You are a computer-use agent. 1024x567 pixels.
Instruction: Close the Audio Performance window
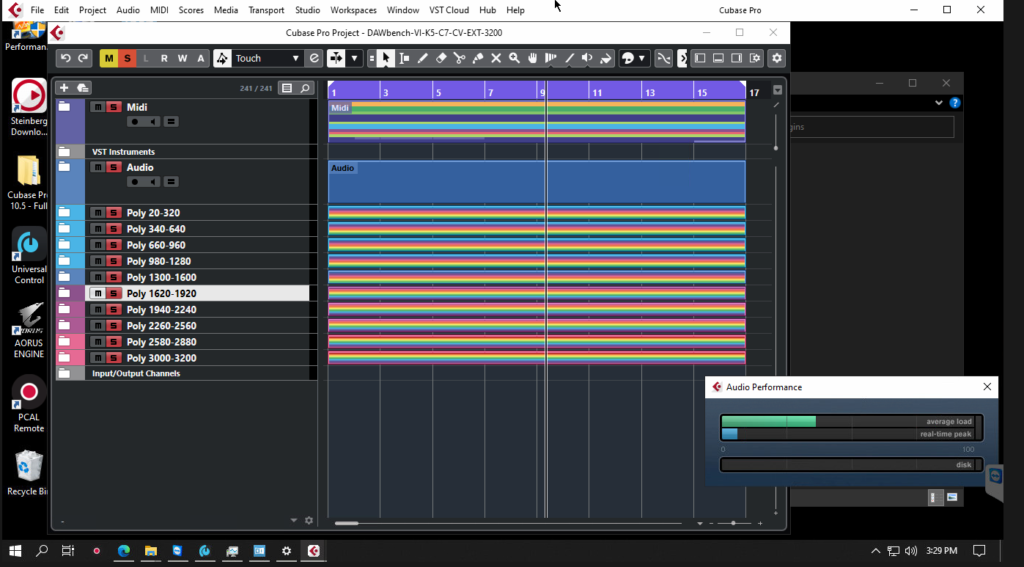(x=987, y=387)
